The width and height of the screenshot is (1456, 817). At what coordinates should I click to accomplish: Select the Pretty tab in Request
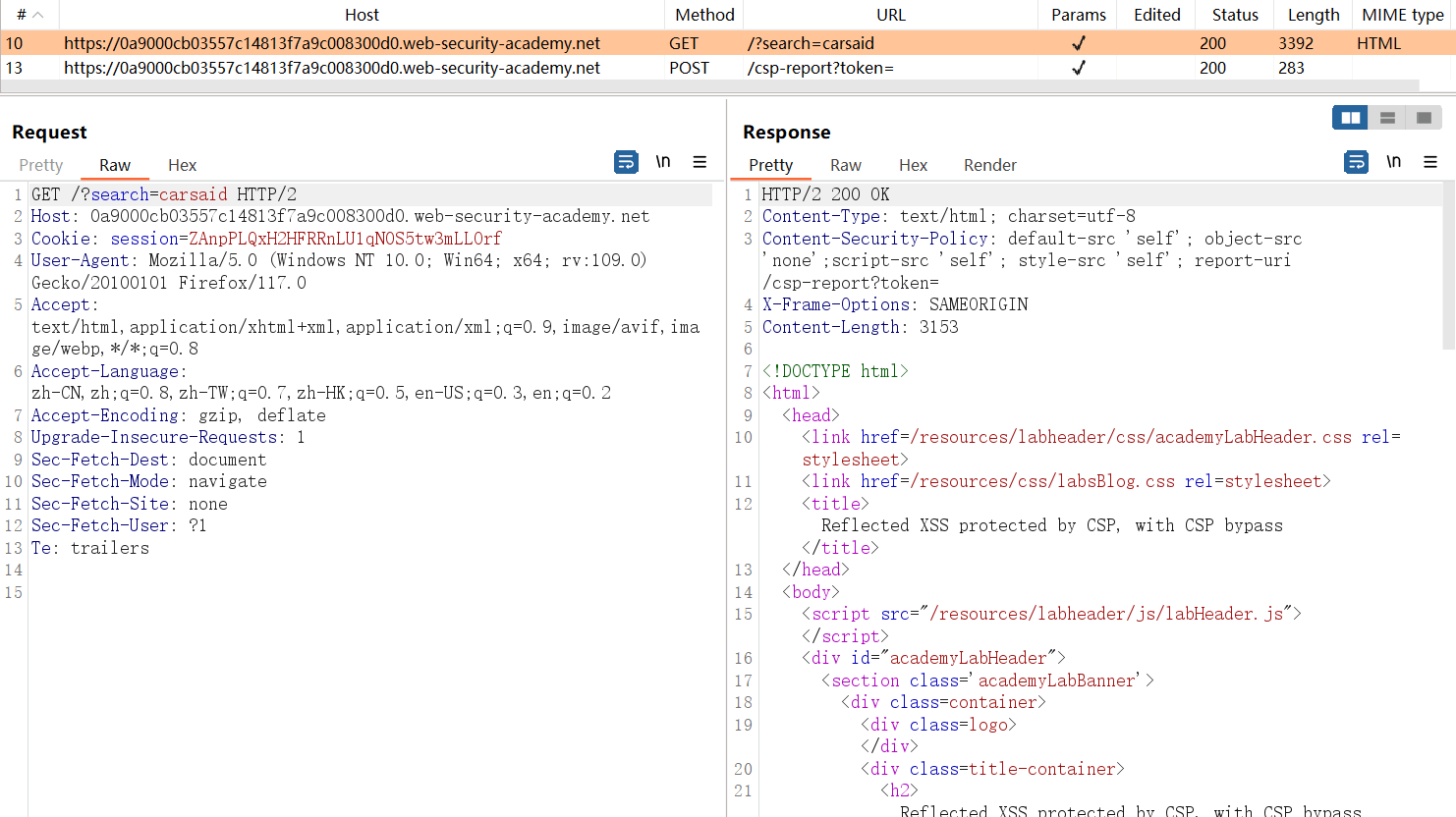pyautogui.click(x=40, y=165)
